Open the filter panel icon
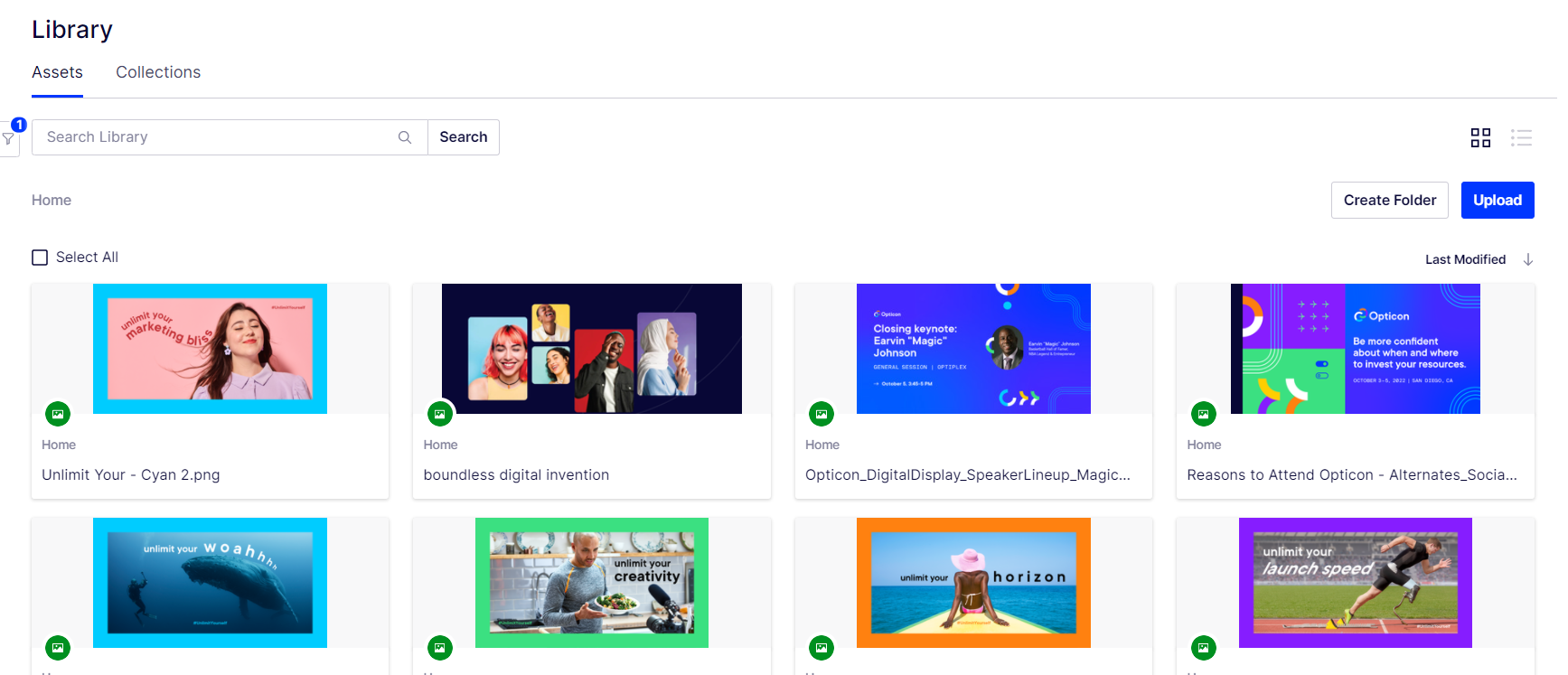This screenshot has height=675, width=1568. click(x=8, y=139)
